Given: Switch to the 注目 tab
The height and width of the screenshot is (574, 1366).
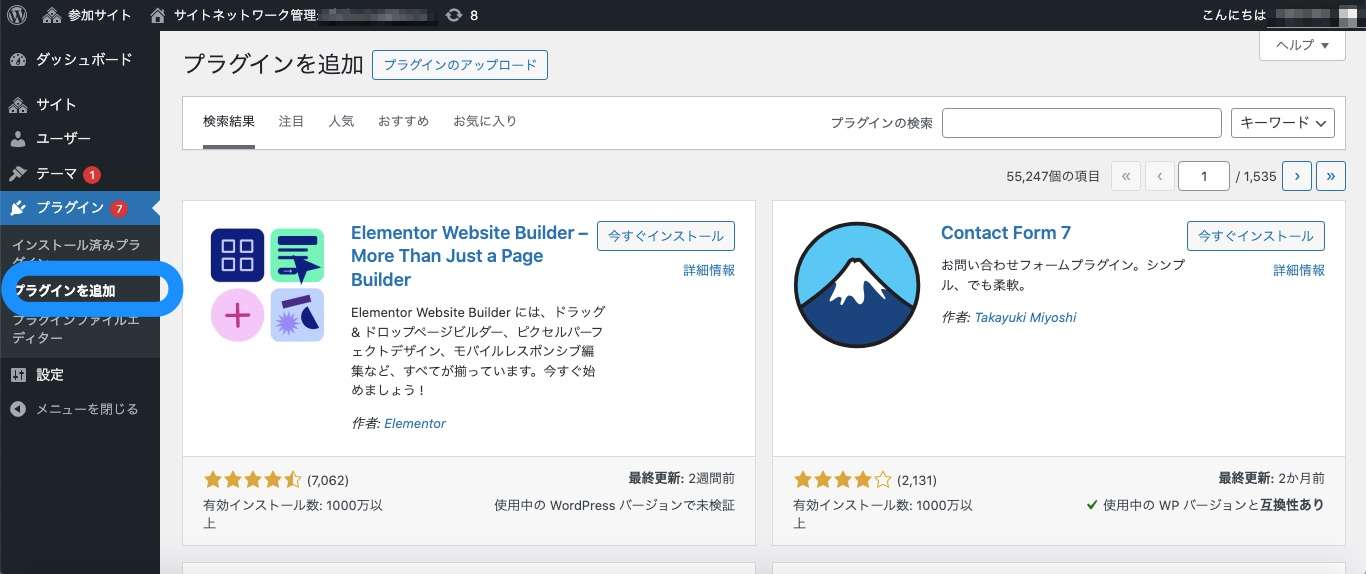Looking at the screenshot, I should click(291, 122).
